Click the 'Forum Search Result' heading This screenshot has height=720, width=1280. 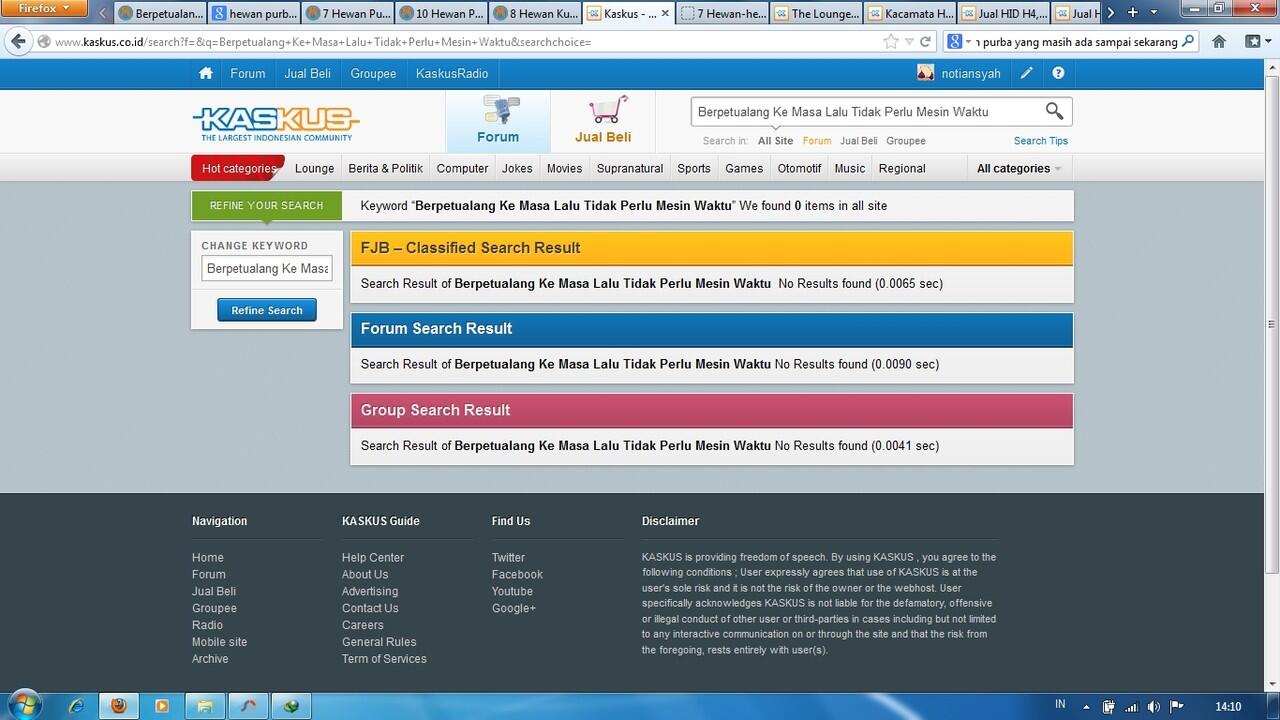(436, 328)
